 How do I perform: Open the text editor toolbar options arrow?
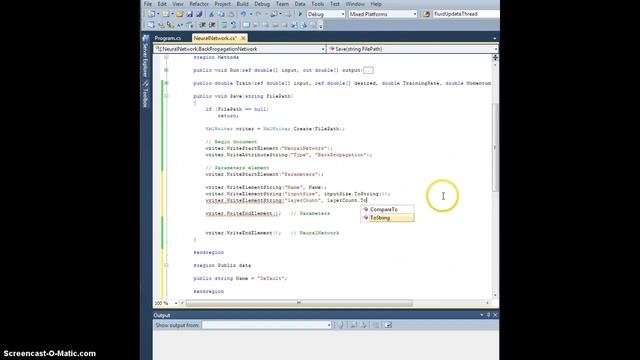point(321,26)
